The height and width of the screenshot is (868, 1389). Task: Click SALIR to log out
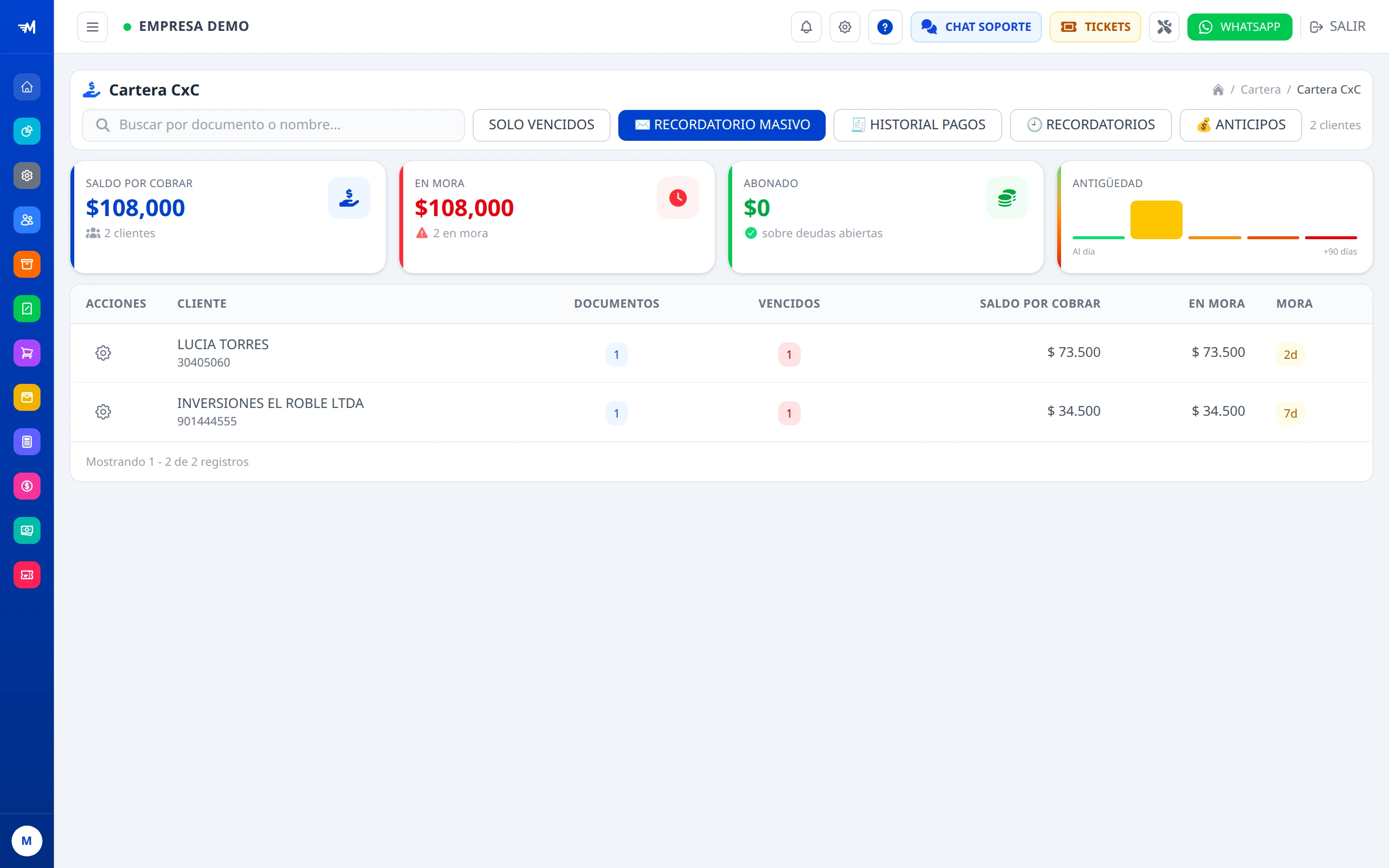coord(1337,27)
